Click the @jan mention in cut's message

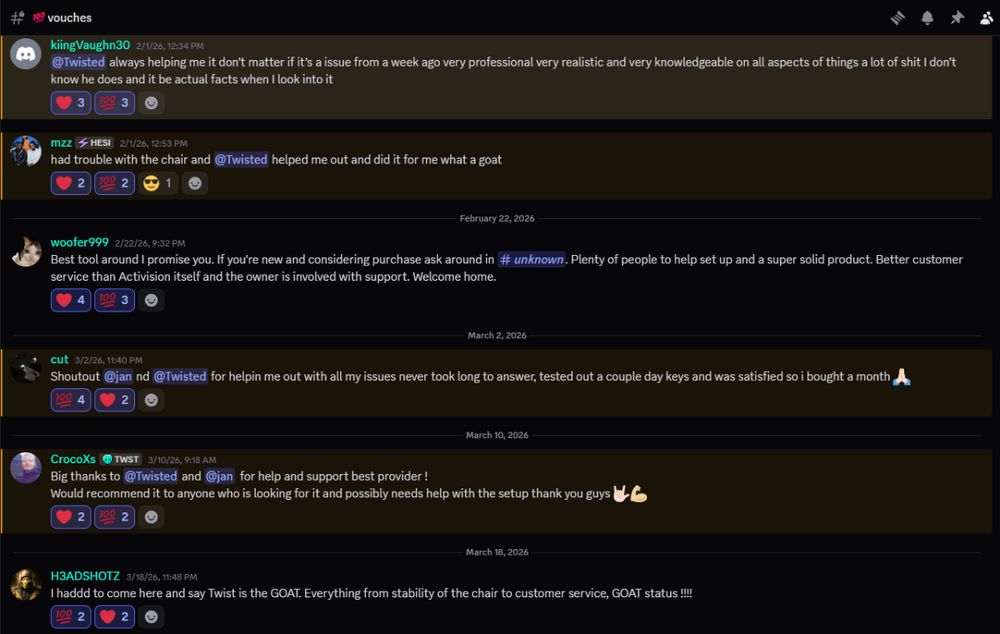tap(118, 376)
